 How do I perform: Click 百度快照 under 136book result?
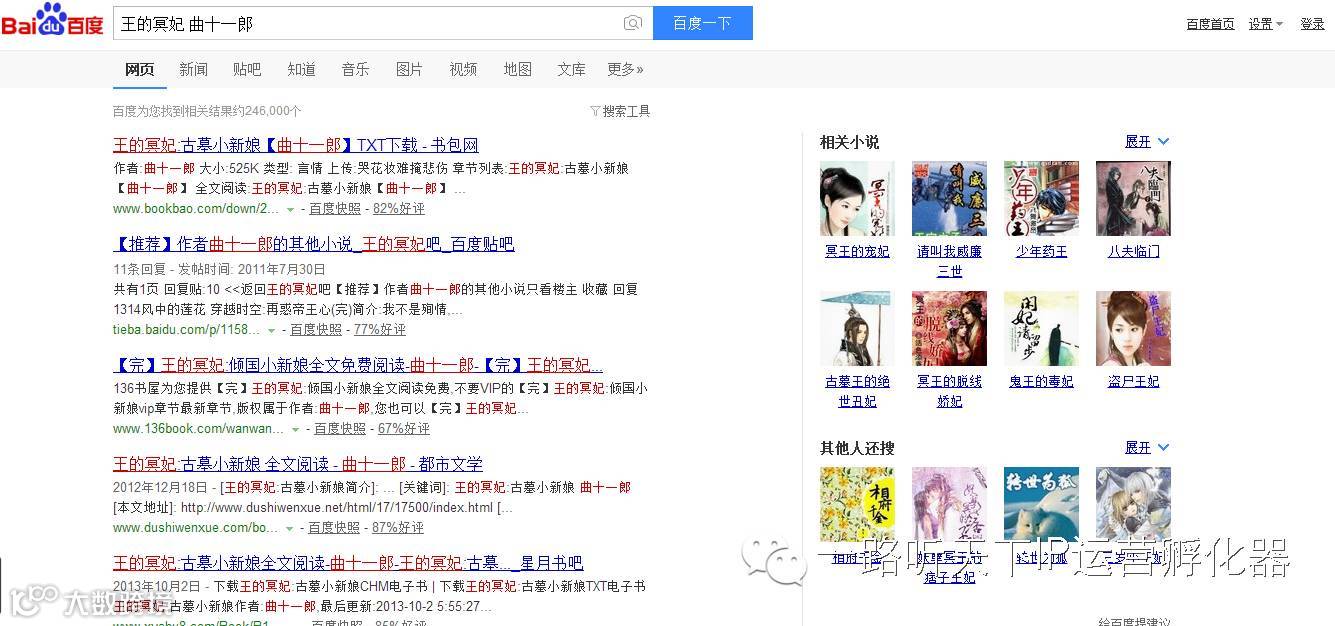pyautogui.click(x=340, y=429)
